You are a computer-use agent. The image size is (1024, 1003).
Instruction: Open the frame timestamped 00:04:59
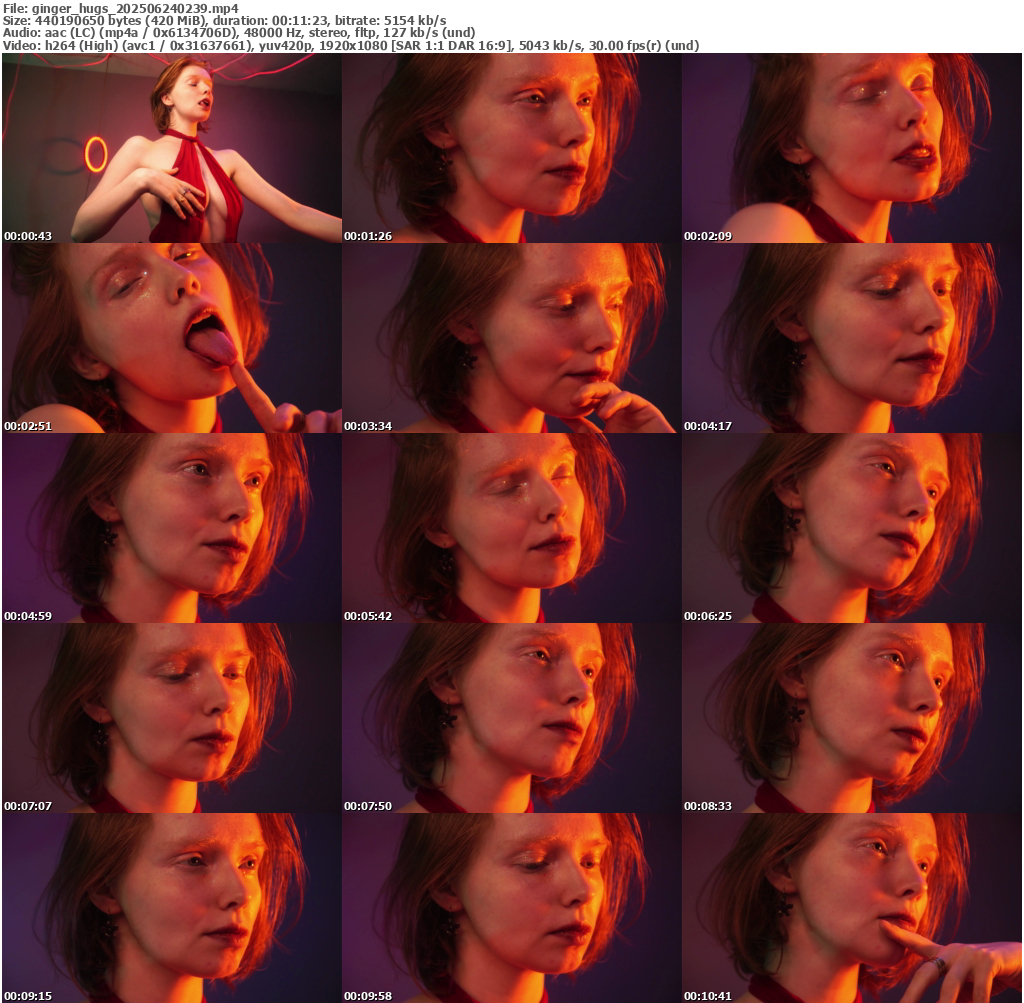point(171,528)
